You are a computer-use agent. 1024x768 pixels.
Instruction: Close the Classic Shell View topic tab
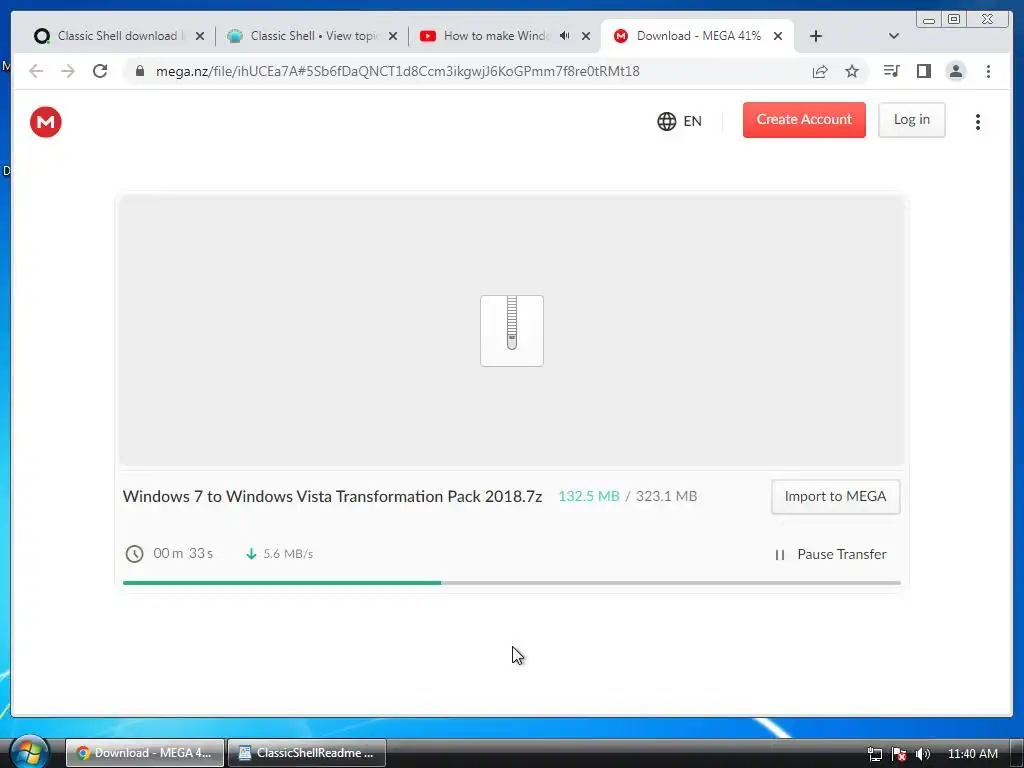coord(393,37)
